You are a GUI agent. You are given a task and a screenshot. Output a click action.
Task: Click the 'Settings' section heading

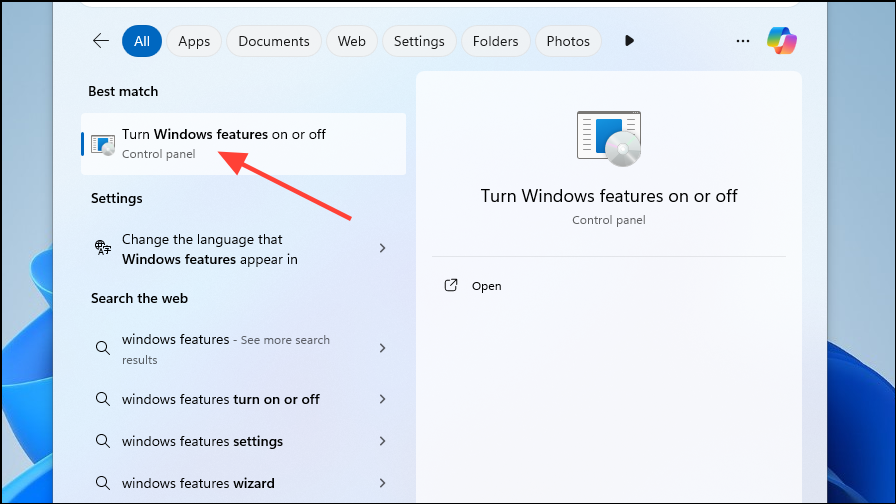click(x=117, y=198)
